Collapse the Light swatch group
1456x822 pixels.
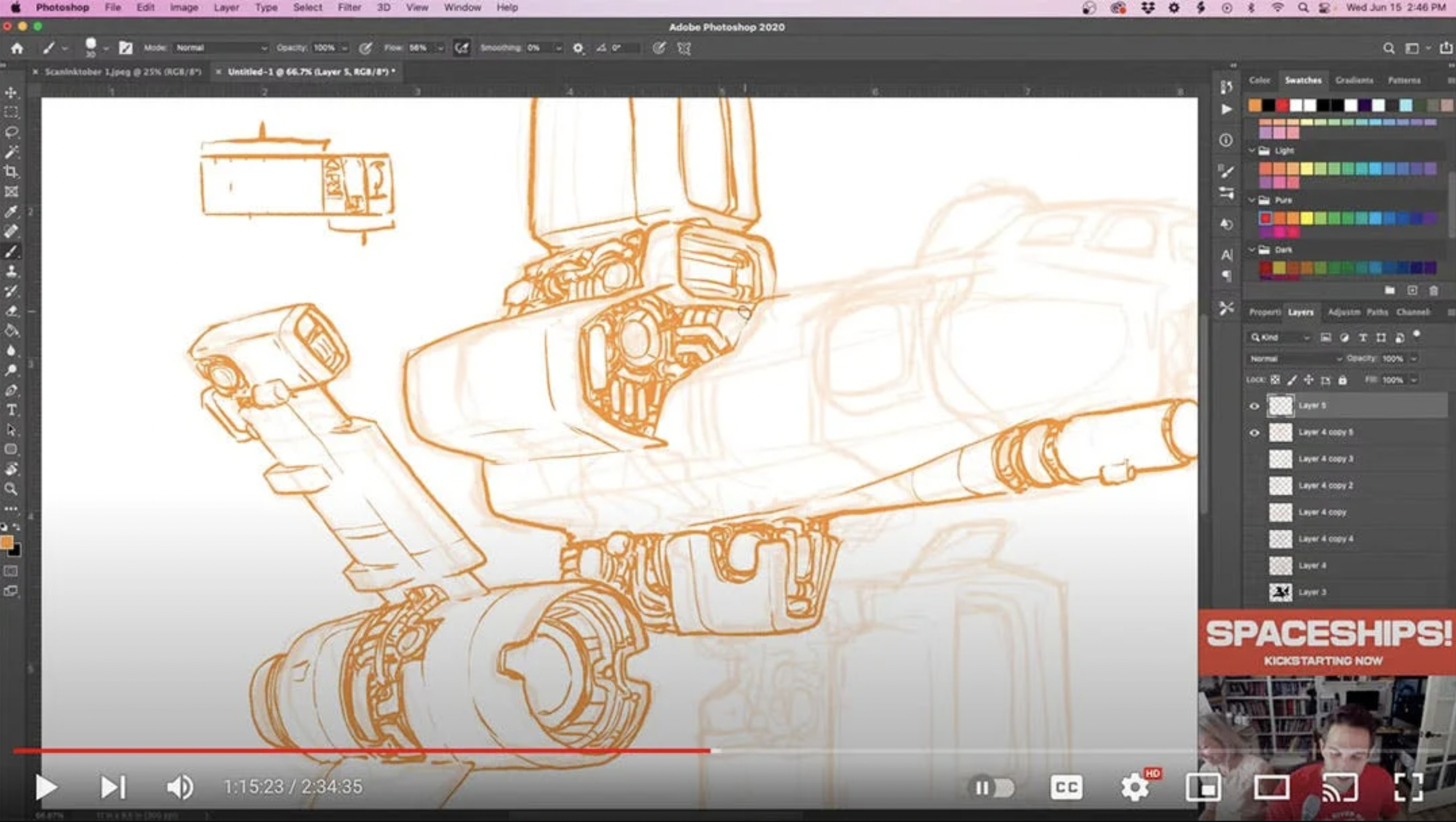click(x=1252, y=151)
